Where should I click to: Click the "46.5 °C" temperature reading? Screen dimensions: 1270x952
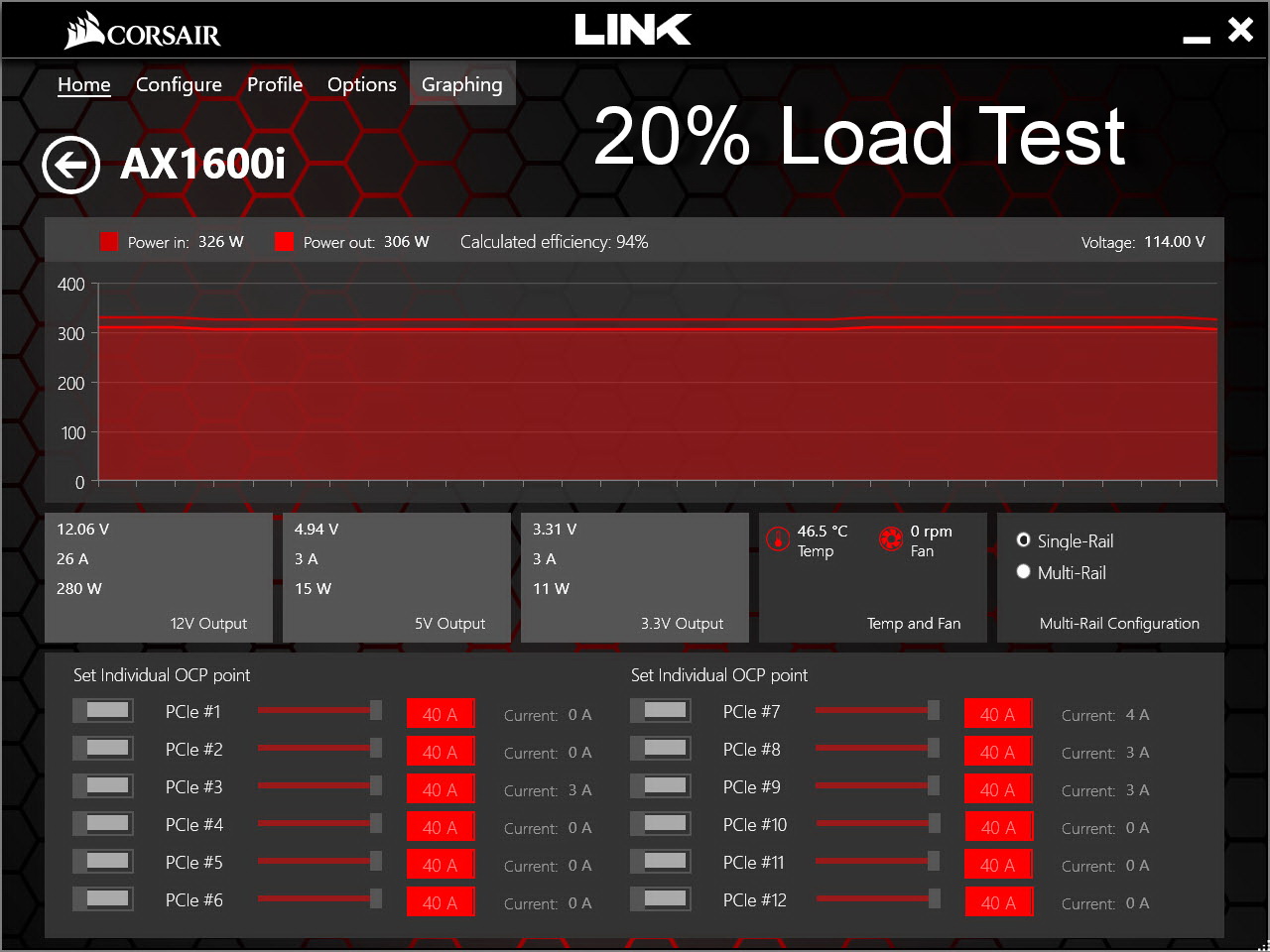[x=823, y=532]
